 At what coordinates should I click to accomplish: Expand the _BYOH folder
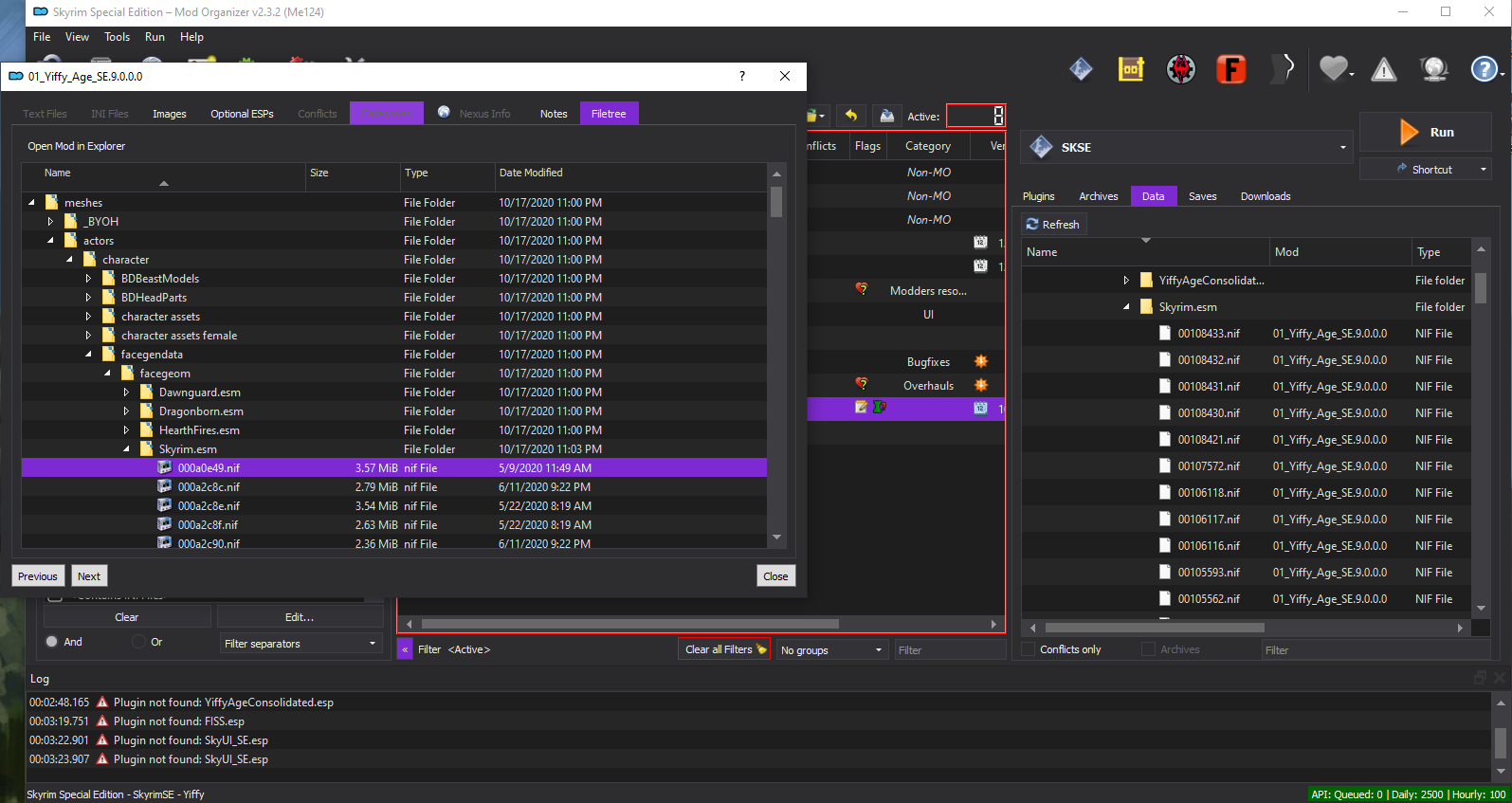coord(50,221)
